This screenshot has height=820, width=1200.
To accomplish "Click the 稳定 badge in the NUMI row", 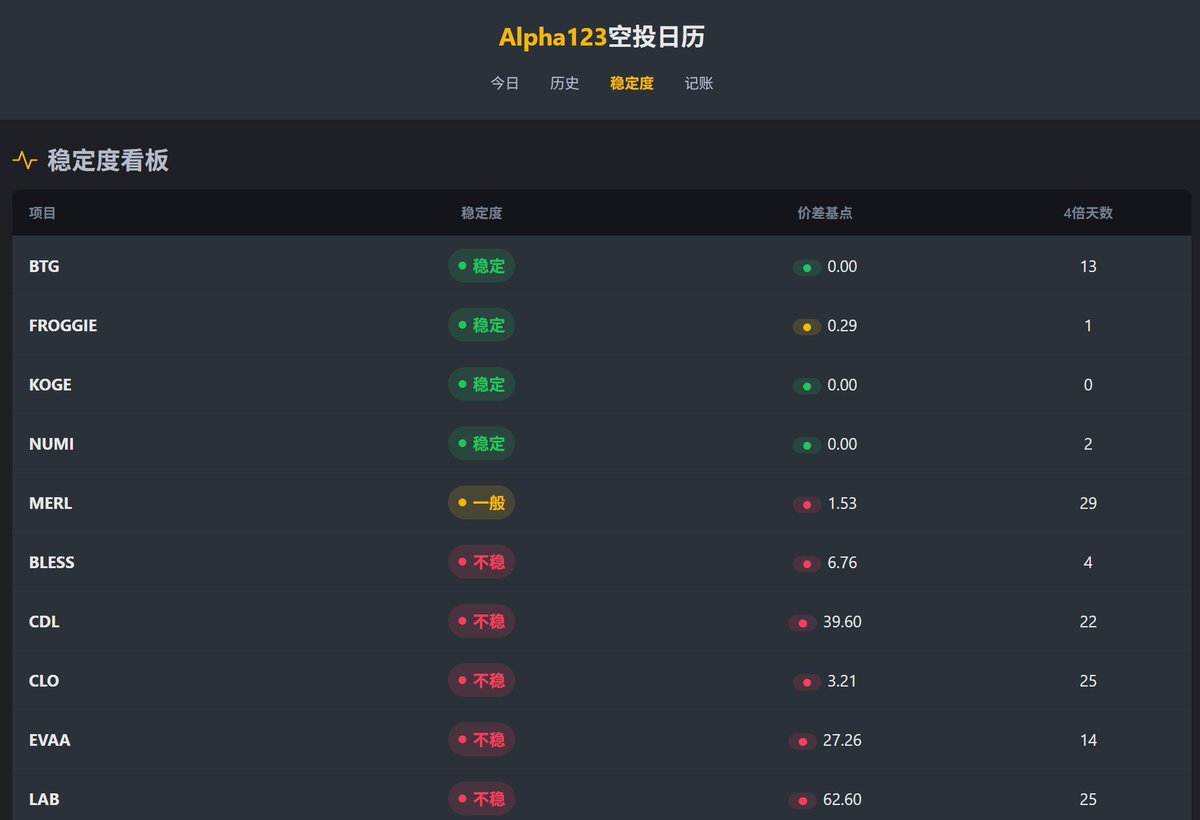I will (x=481, y=444).
